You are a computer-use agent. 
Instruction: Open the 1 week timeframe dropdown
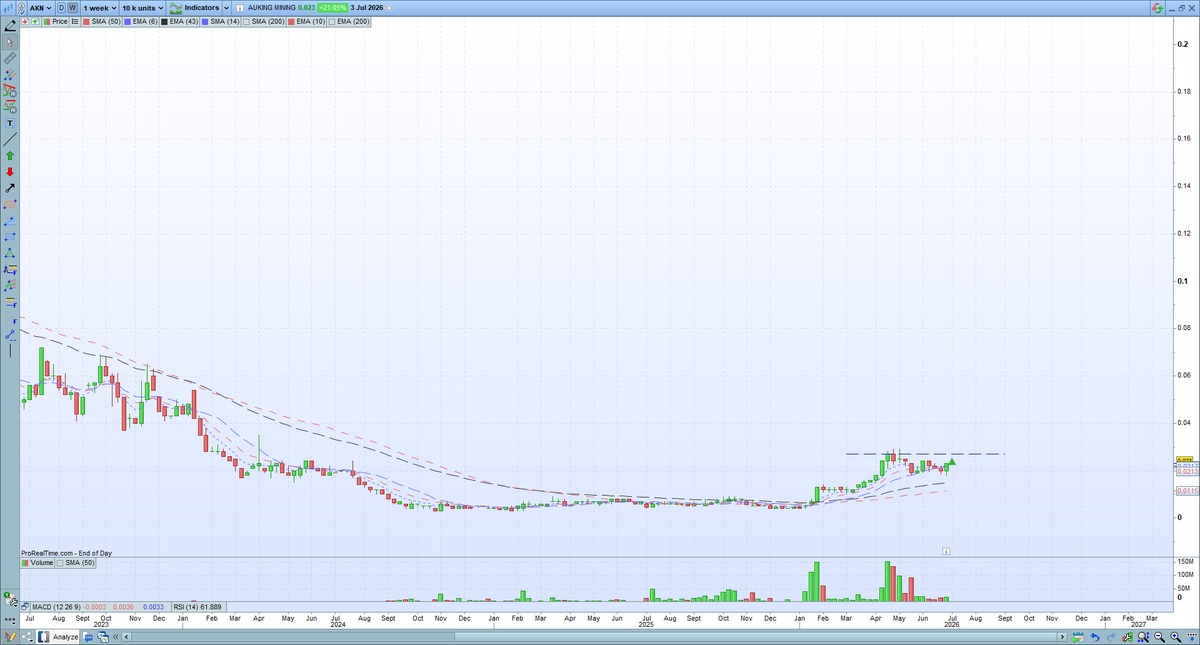click(x=100, y=8)
